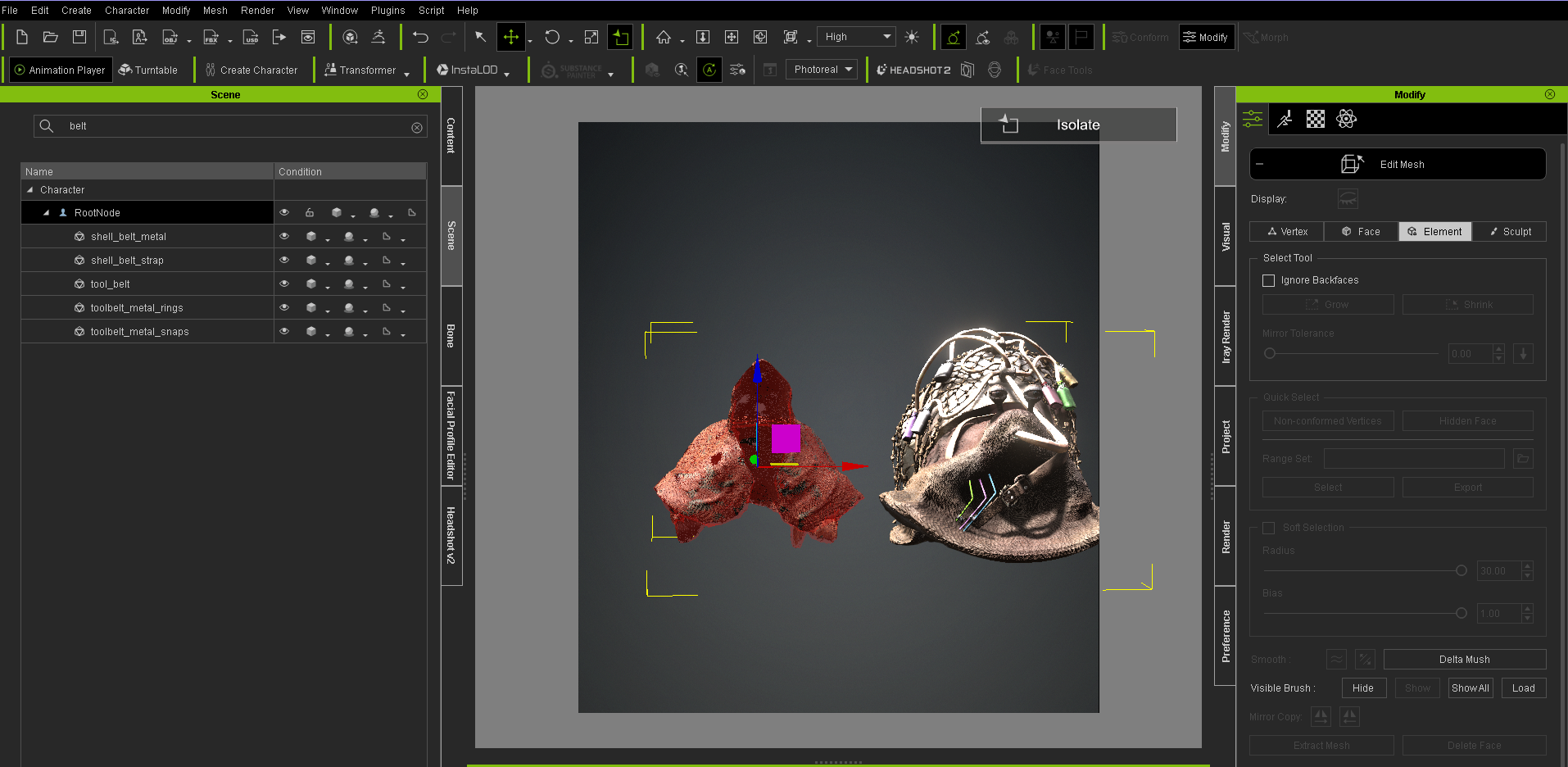Click the scene search input field
The width and height of the screenshot is (1568, 767).
230,126
